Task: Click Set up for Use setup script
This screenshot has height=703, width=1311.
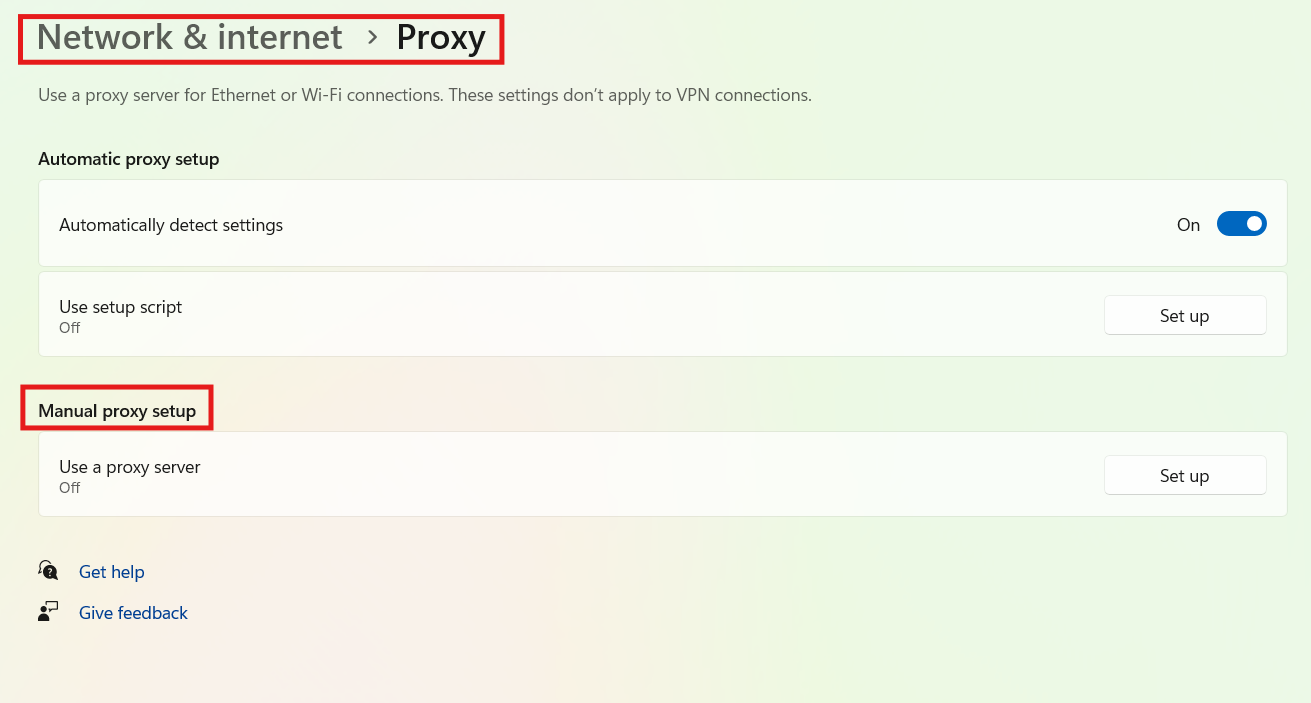Action: 1184,315
